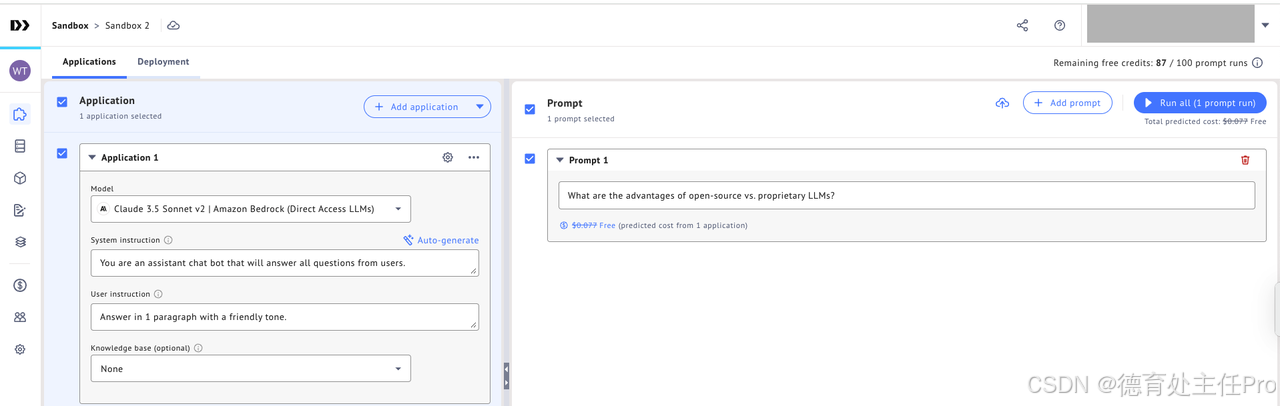Click the '1 prompt selected' text
1280x406 pixels.
[x=581, y=119]
